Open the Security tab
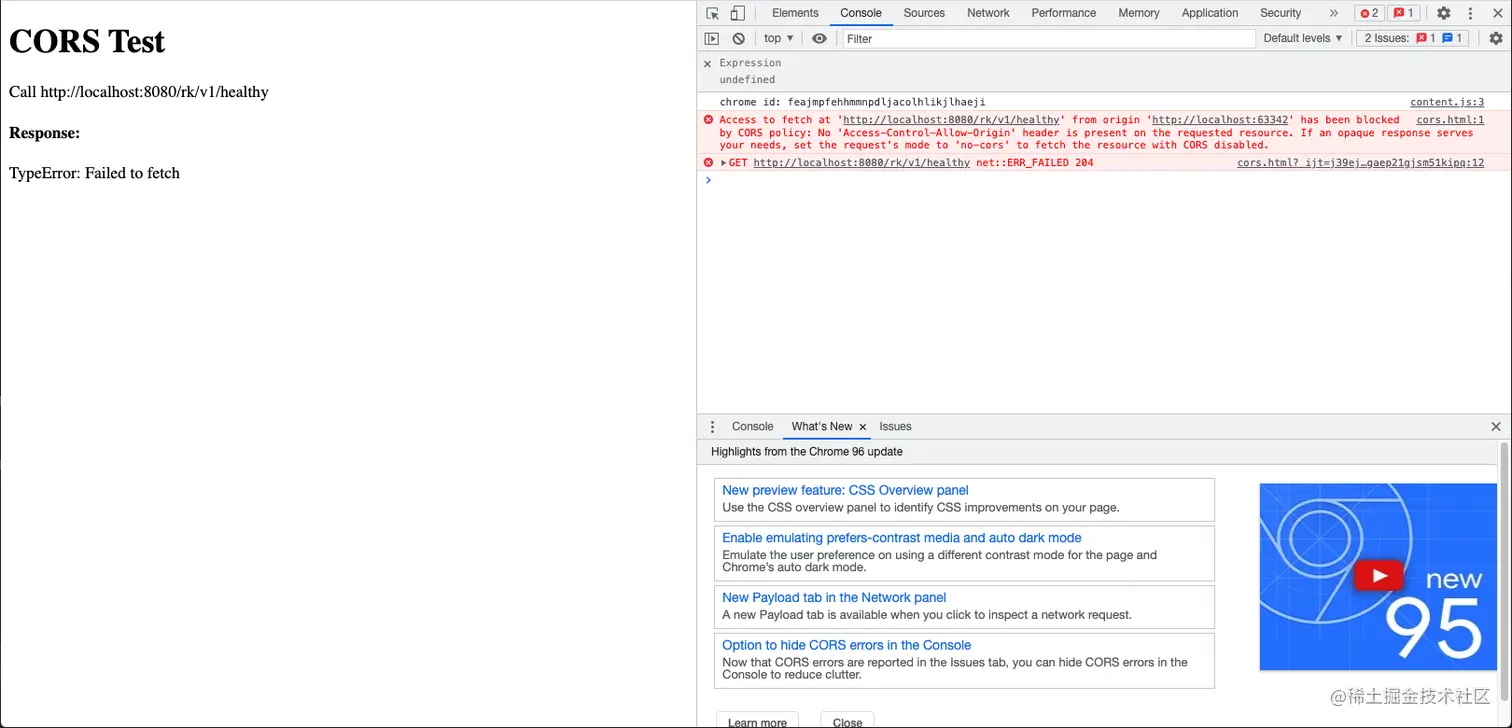The height and width of the screenshot is (728, 1512). (x=1280, y=13)
